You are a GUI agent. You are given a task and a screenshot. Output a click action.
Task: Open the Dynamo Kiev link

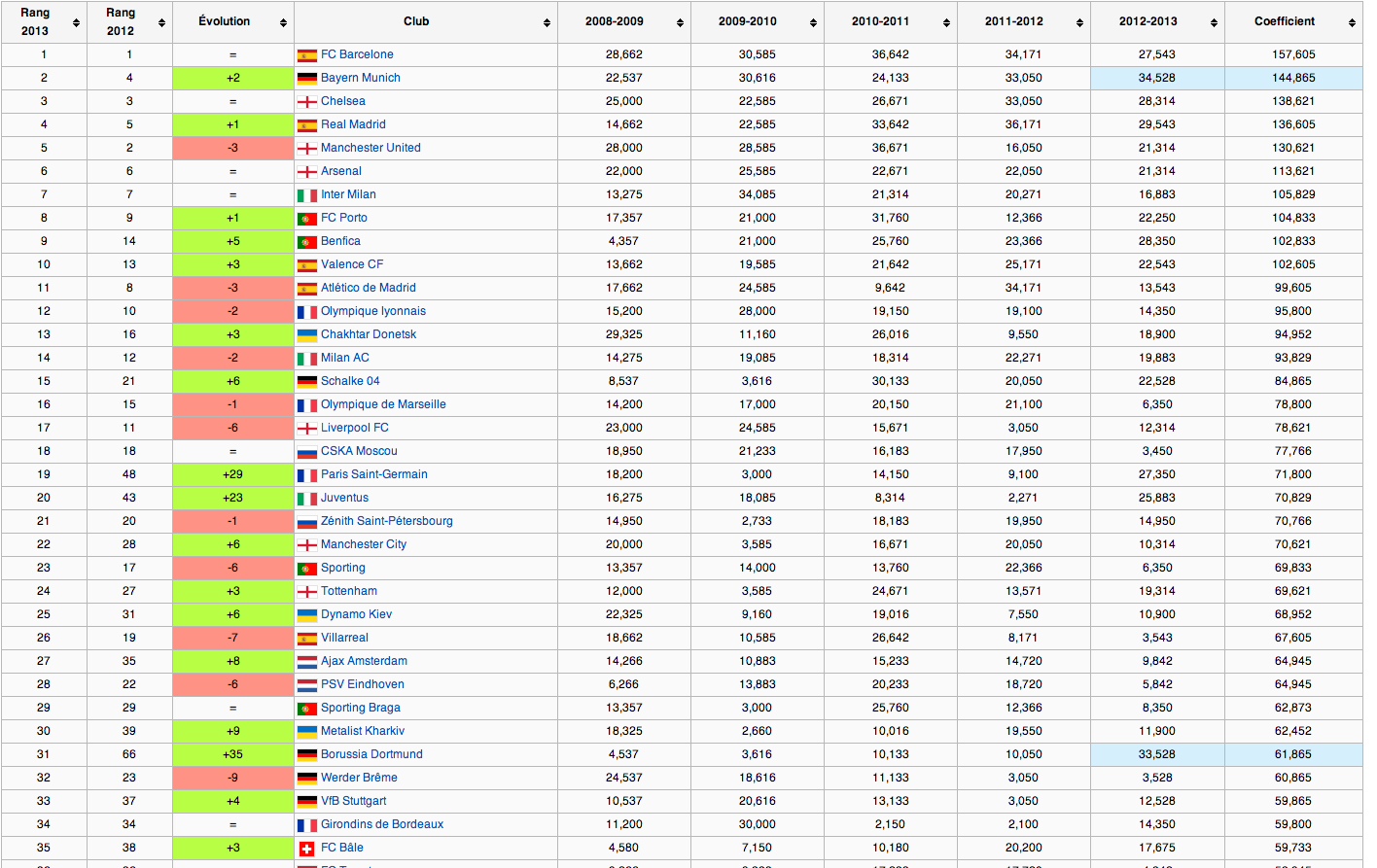coord(357,614)
